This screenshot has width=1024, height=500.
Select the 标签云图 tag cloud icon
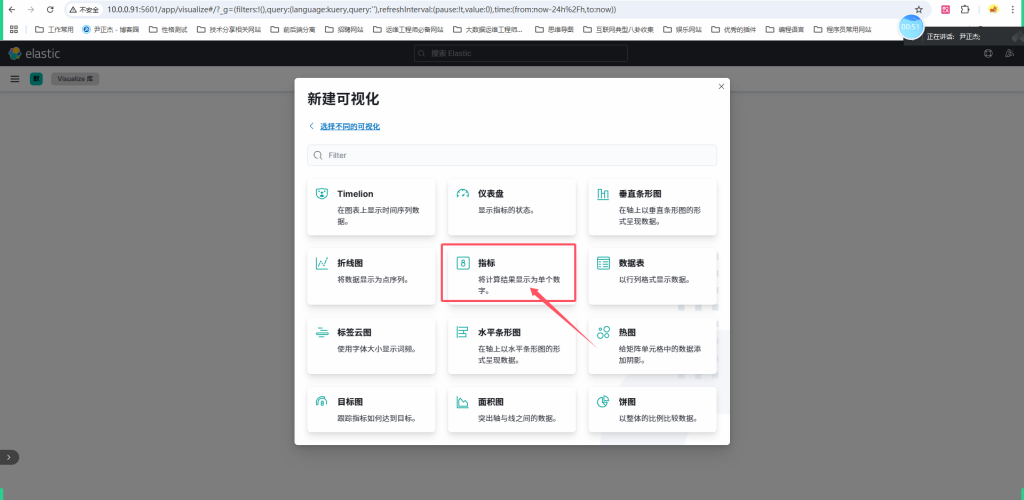point(322,332)
